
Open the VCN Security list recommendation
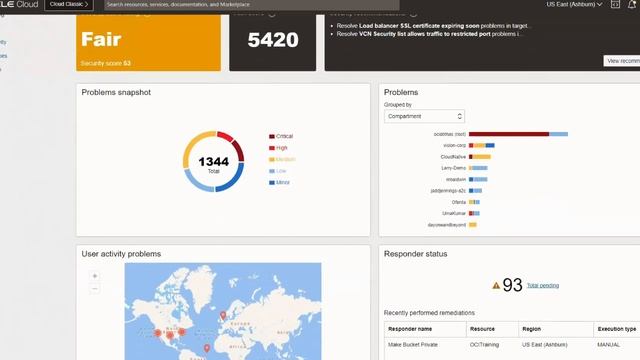[429, 34]
